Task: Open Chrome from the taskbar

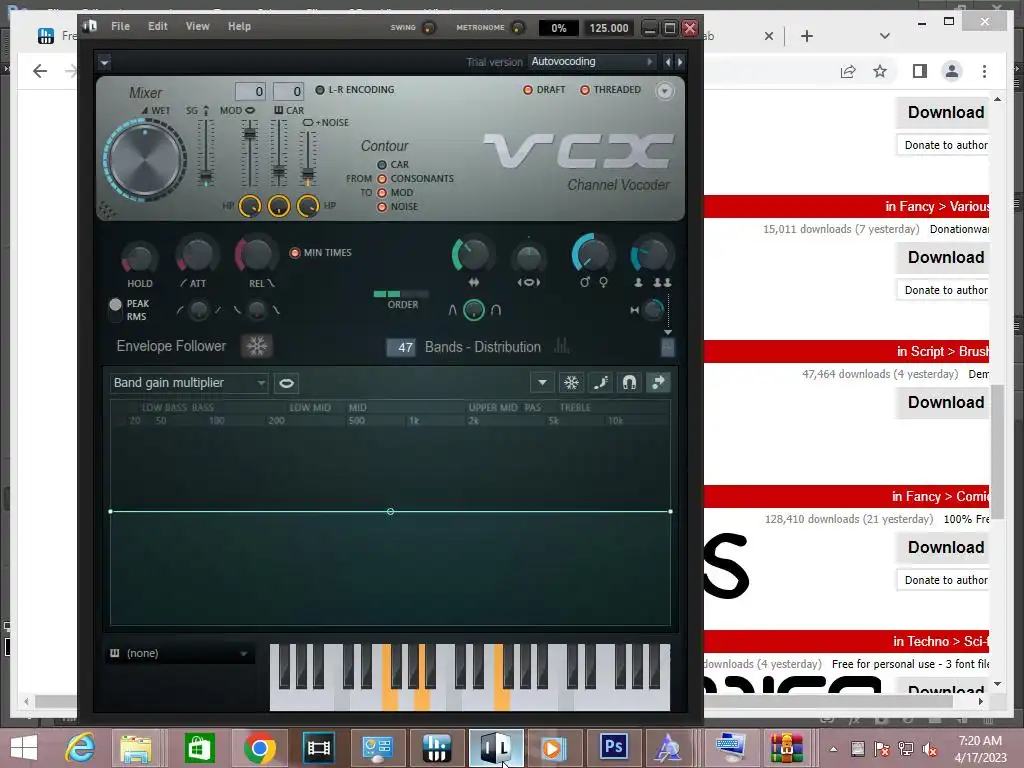Action: [259, 748]
